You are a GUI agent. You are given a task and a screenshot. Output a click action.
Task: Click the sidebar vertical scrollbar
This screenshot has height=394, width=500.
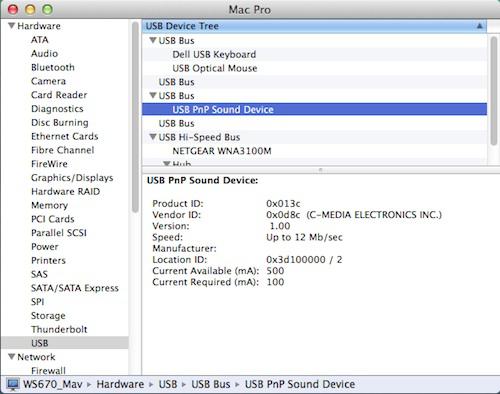(x=135, y=117)
